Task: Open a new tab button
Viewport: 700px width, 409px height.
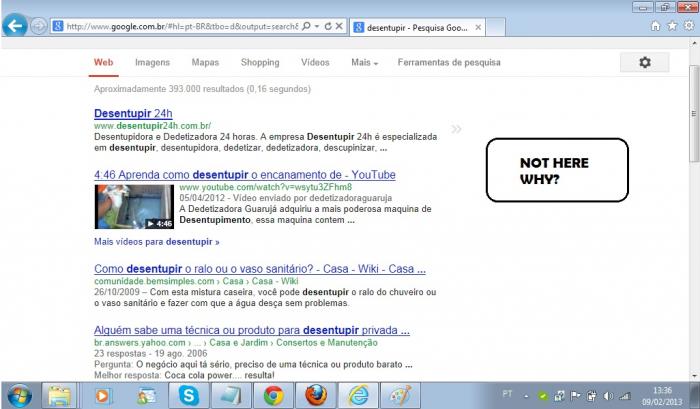Action: pyautogui.click(x=496, y=27)
